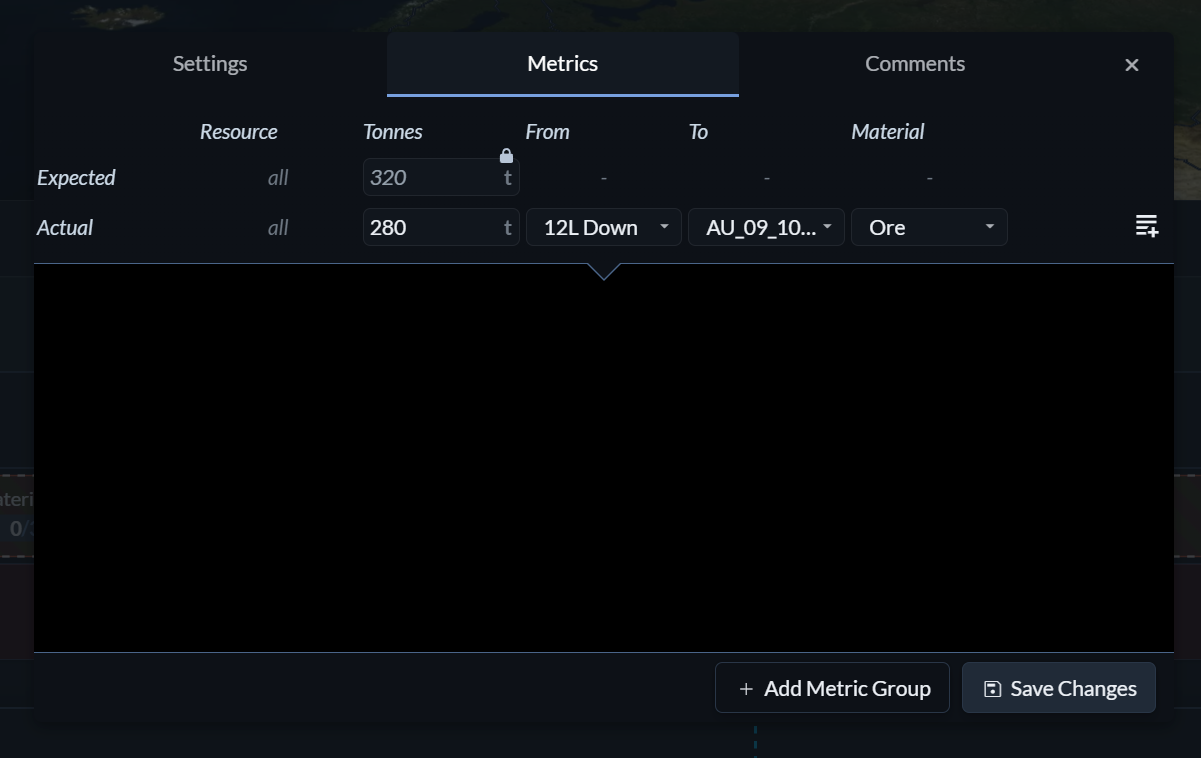The height and width of the screenshot is (758, 1201).
Task: Click the 'all' resource value in Actual row
Action: tap(278, 228)
